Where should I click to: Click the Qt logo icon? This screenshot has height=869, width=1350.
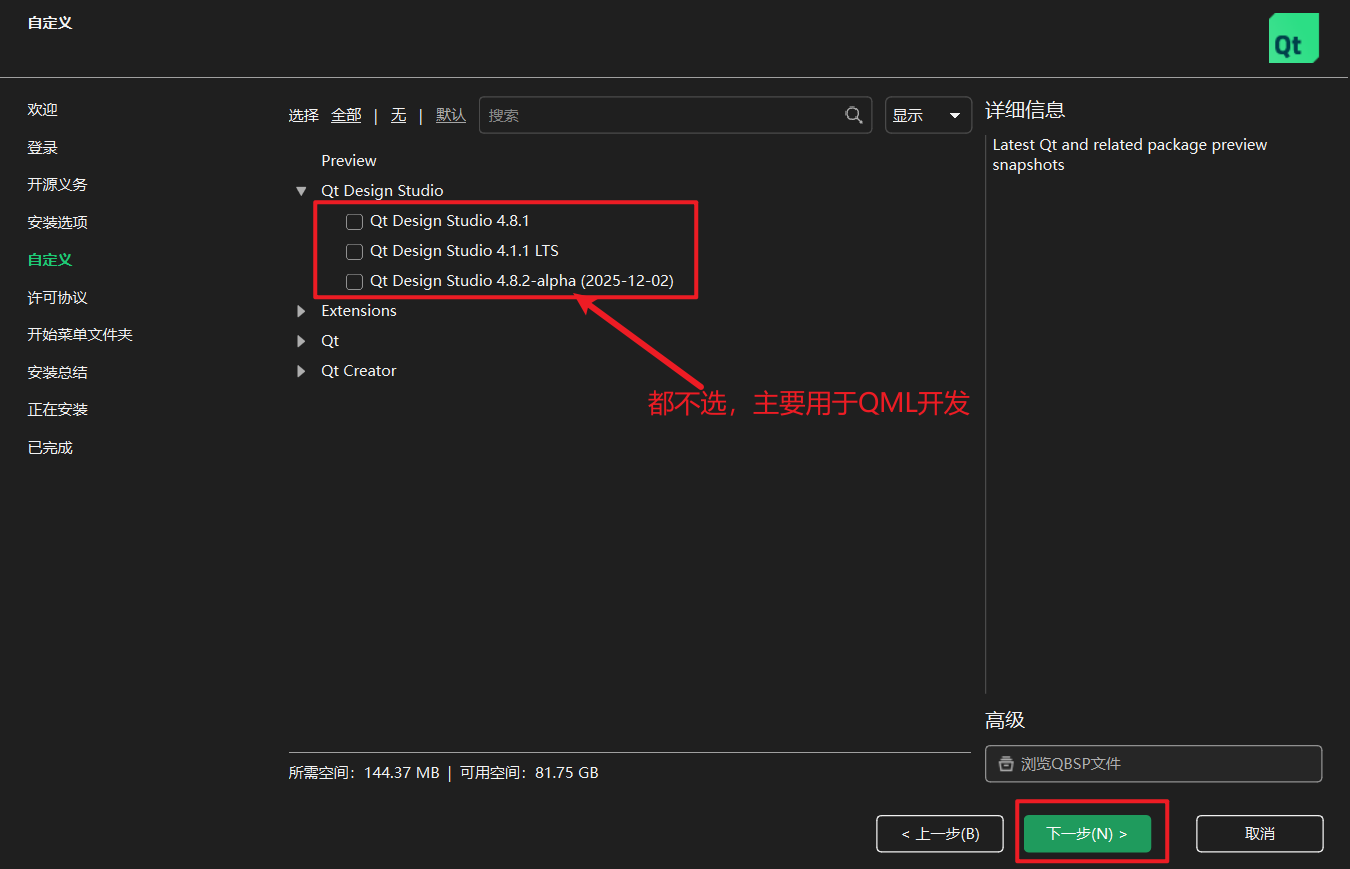[x=1293, y=38]
